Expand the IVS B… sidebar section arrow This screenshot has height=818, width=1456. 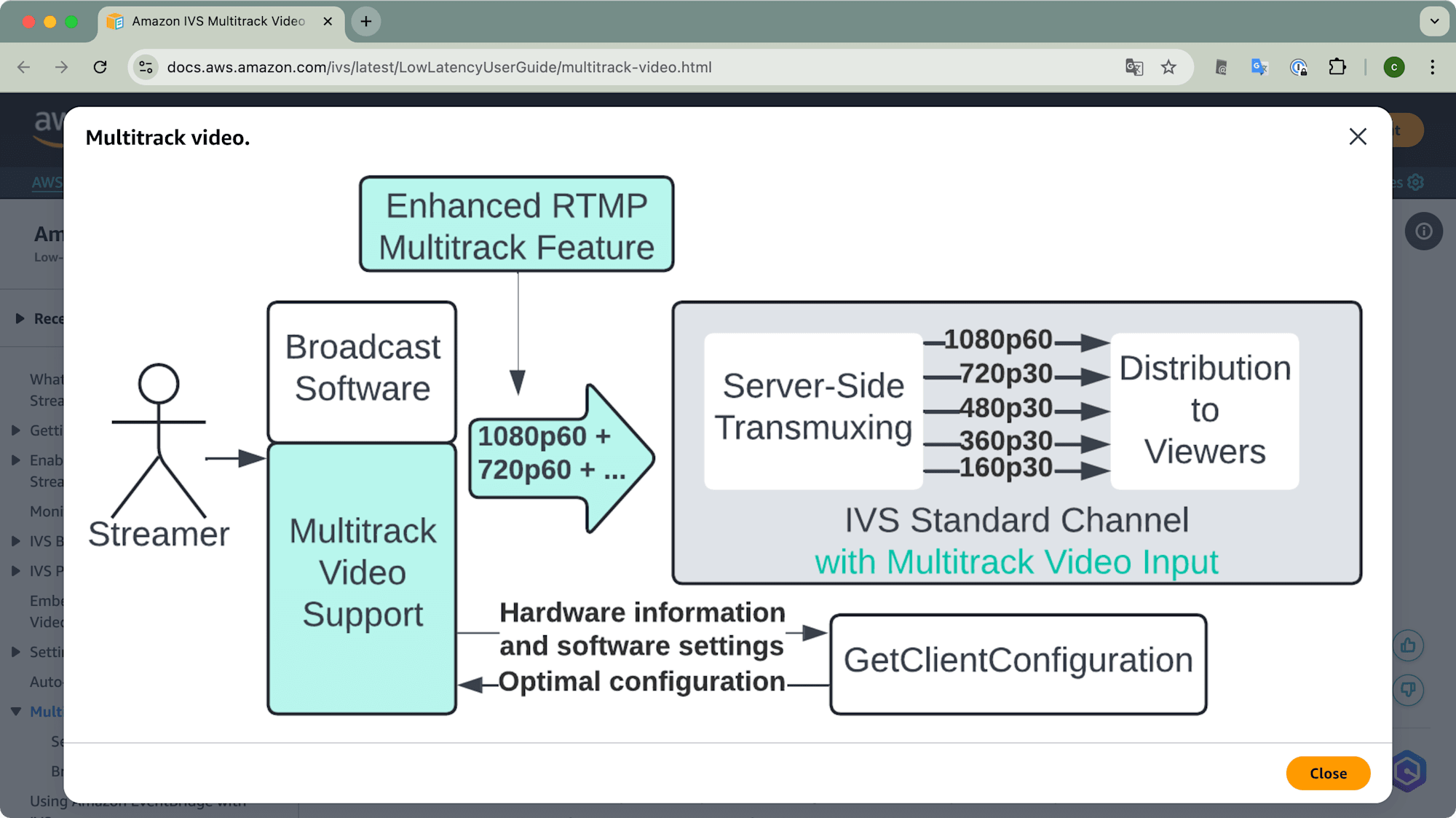(16, 540)
